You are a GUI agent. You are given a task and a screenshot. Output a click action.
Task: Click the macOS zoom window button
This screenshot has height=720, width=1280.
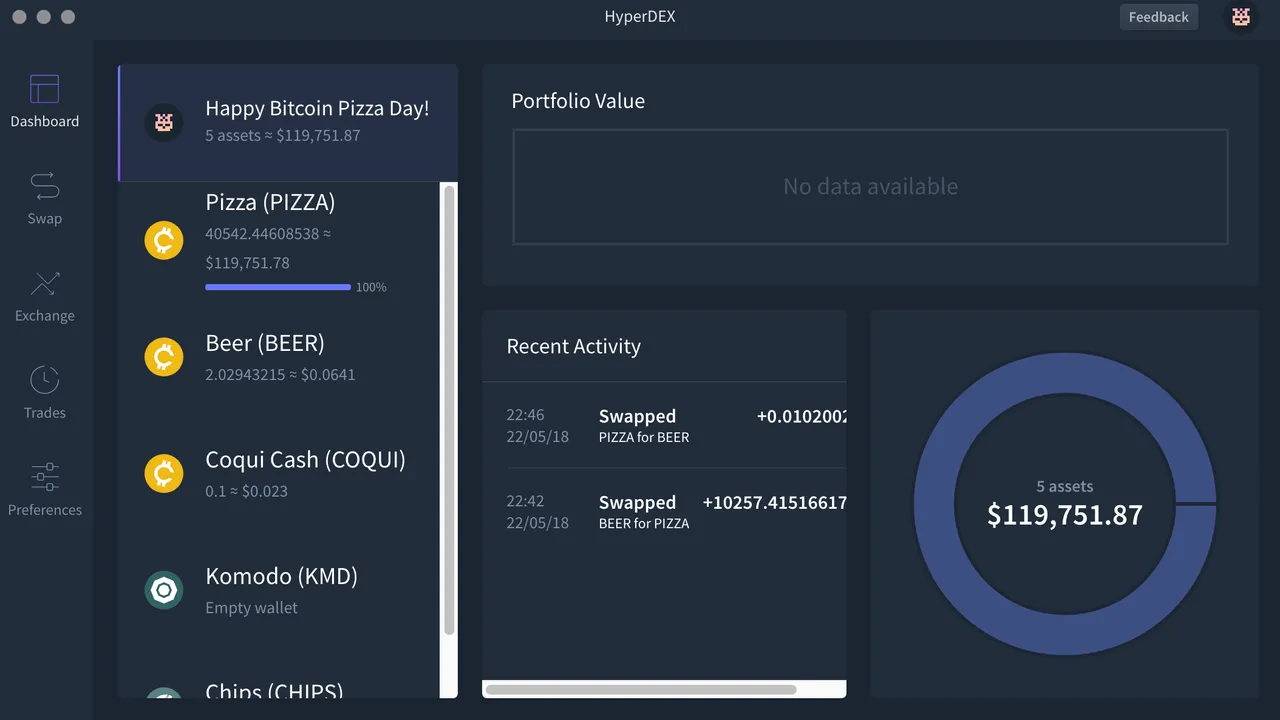pos(68,17)
